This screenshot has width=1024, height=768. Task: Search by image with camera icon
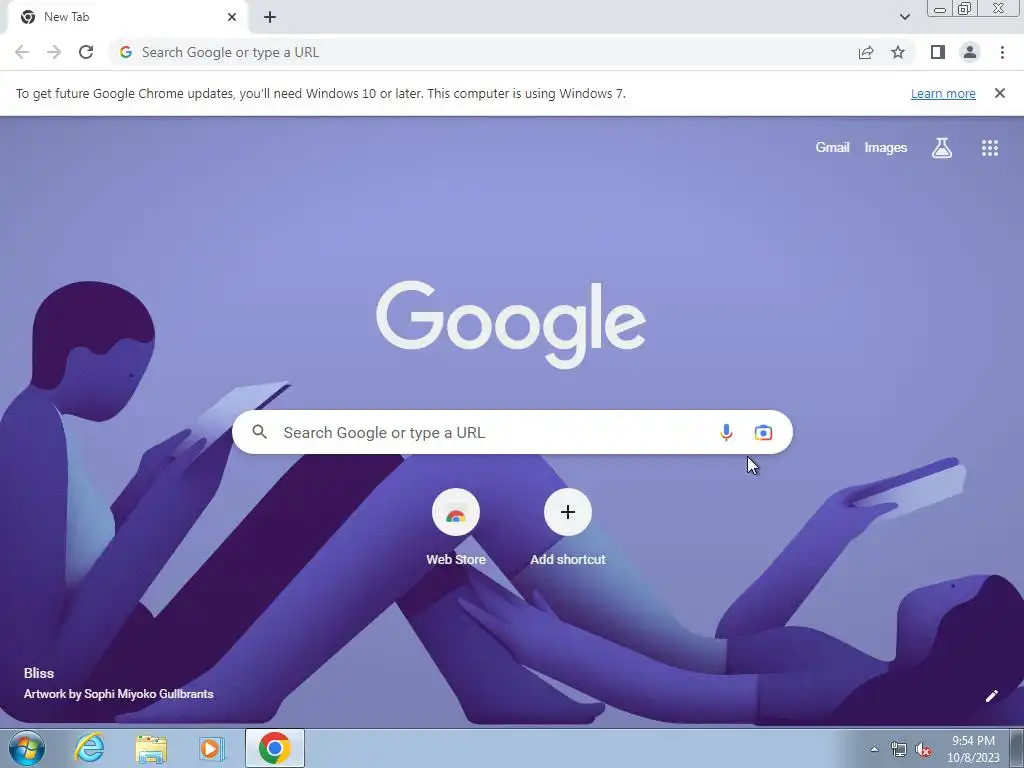coord(763,432)
